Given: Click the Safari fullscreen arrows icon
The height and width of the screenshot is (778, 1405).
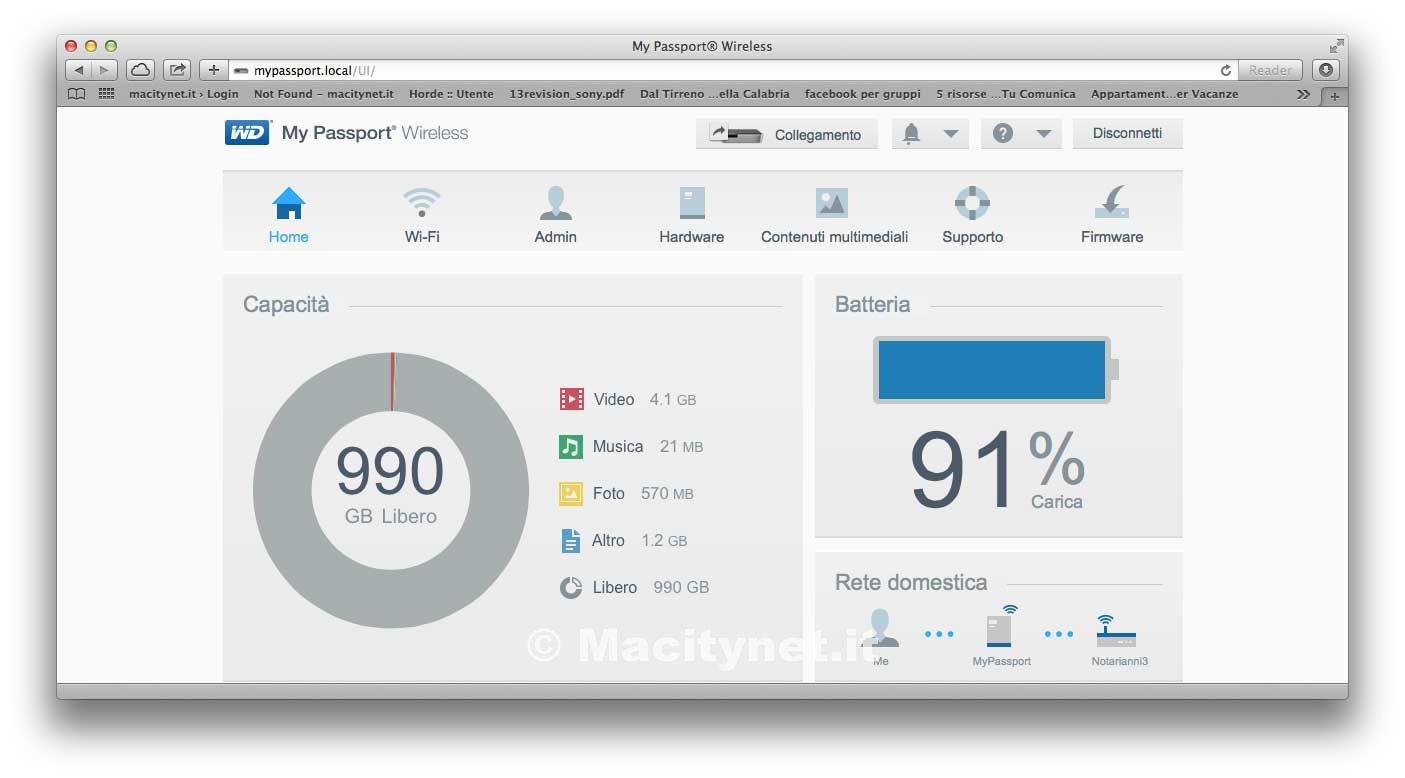Looking at the screenshot, I should point(1337,46).
